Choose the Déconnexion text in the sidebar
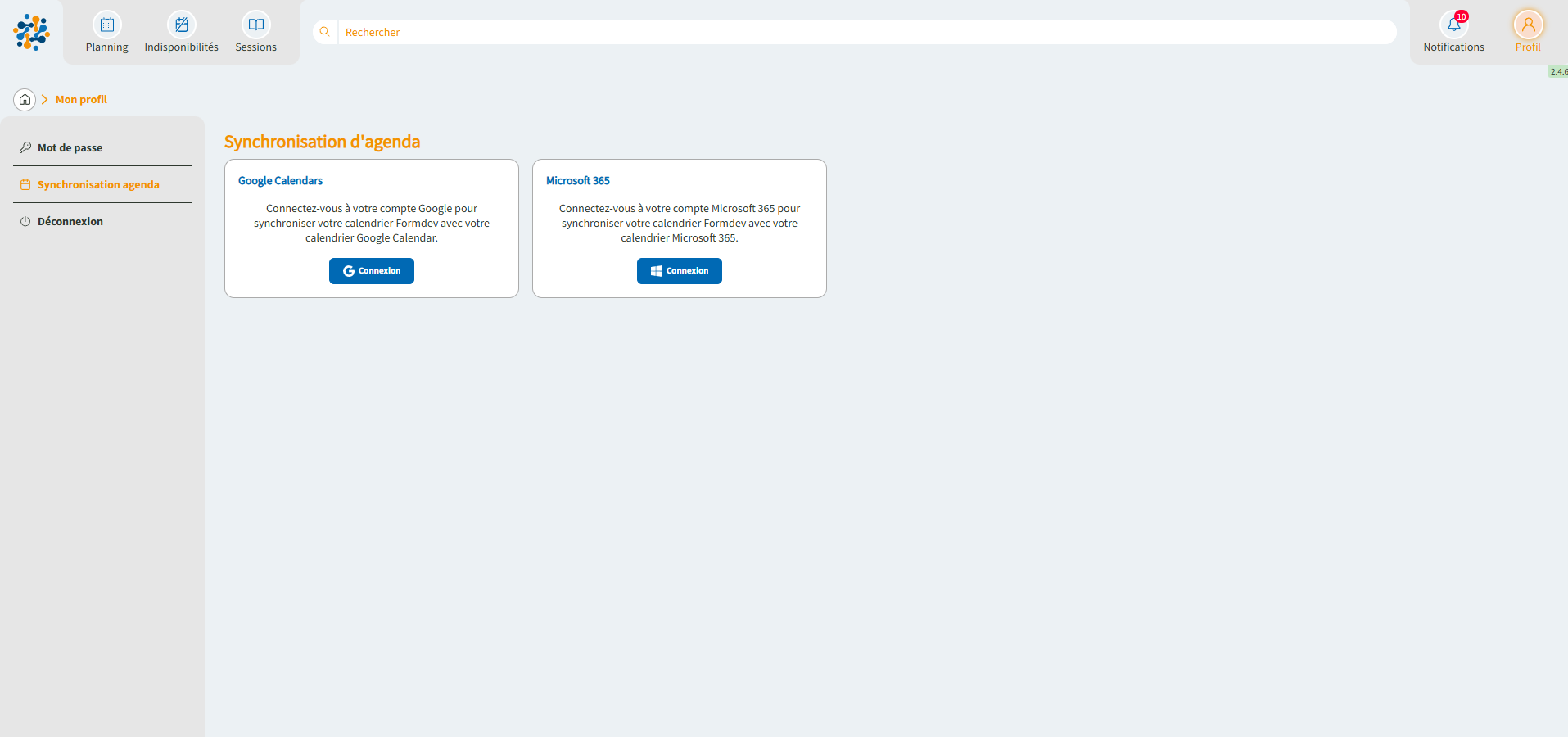The height and width of the screenshot is (737, 1568). tap(70, 222)
